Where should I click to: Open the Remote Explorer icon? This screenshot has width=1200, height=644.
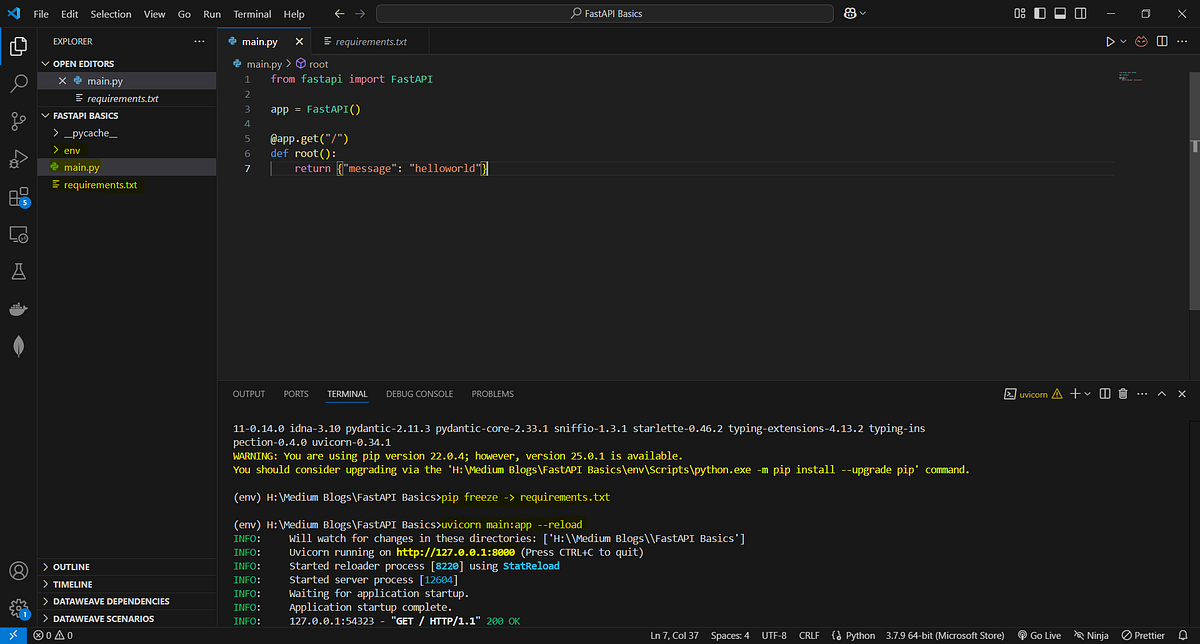coord(18,234)
